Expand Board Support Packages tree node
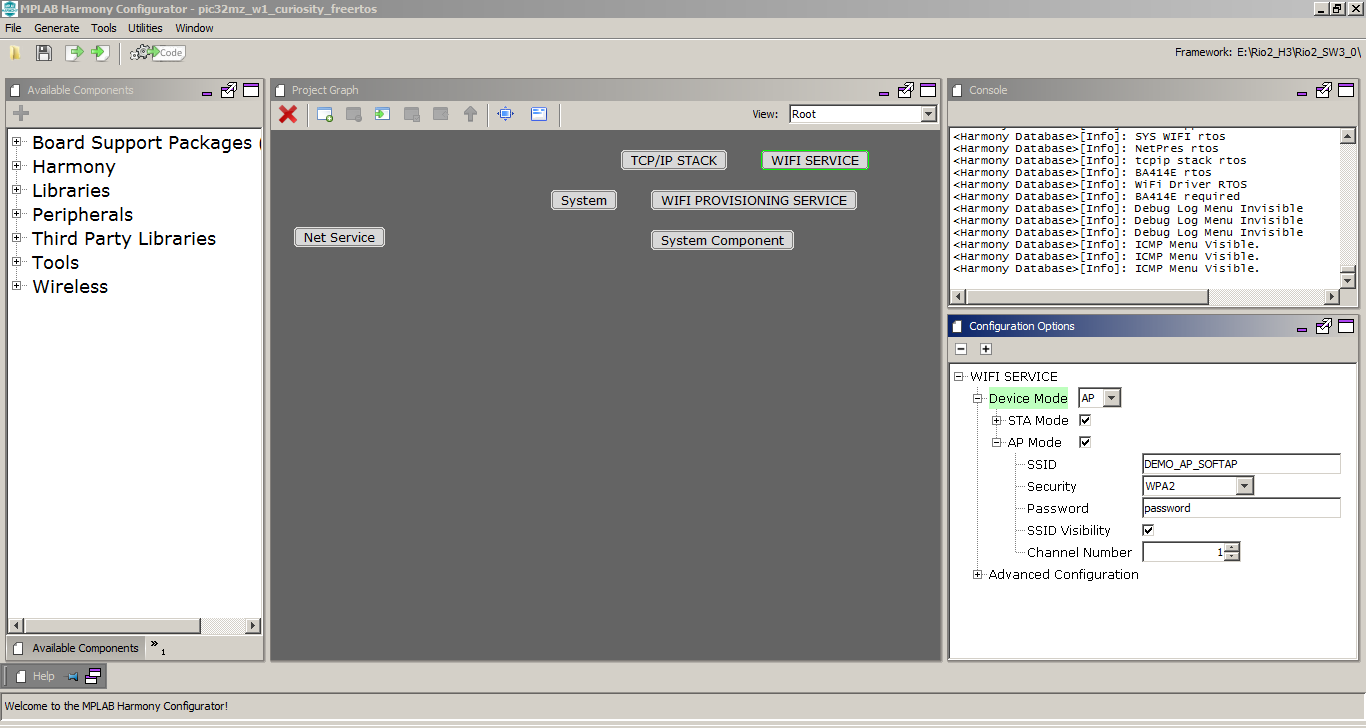Image resolution: width=1366 pixels, height=728 pixels. tap(17, 142)
